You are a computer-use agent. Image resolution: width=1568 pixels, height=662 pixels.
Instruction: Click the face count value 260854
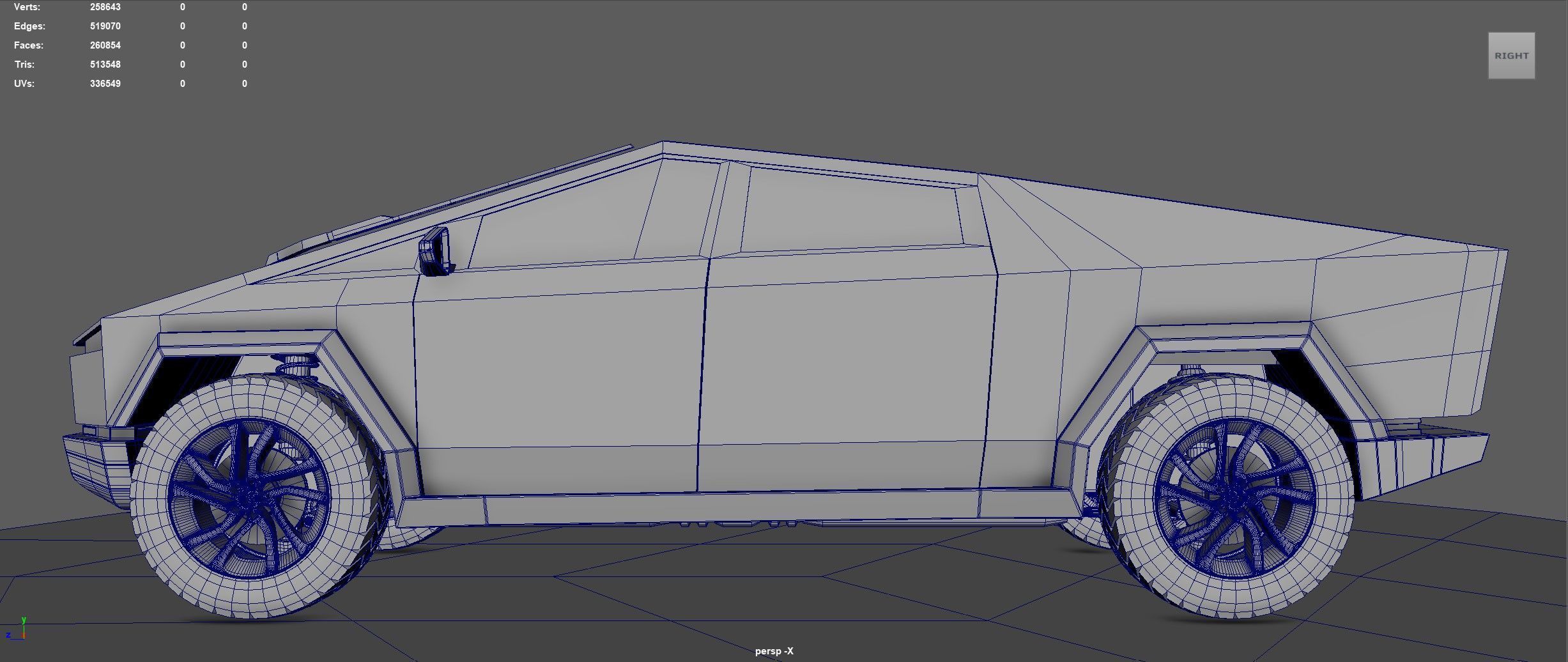pos(105,45)
